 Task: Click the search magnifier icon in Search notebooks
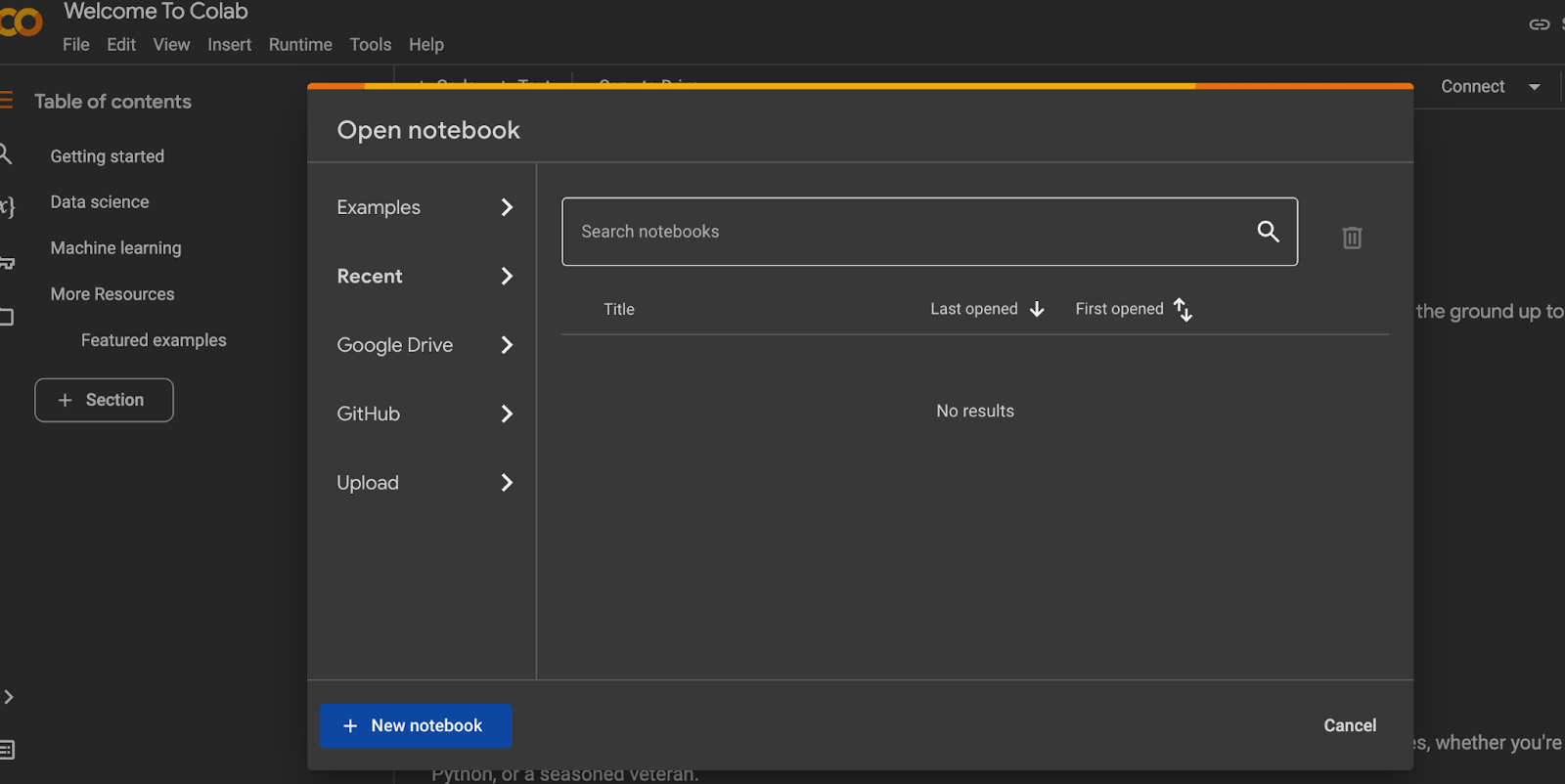(x=1268, y=232)
